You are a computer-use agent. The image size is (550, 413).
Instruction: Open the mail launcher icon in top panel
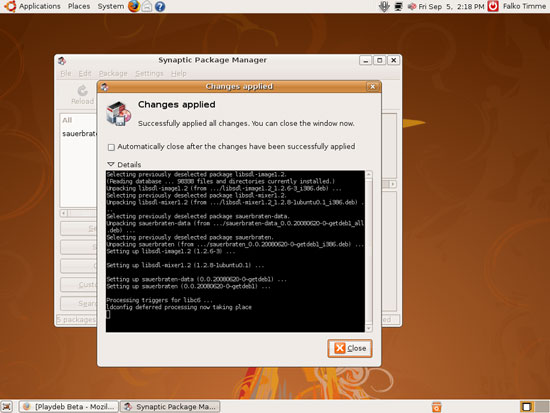coord(147,6)
